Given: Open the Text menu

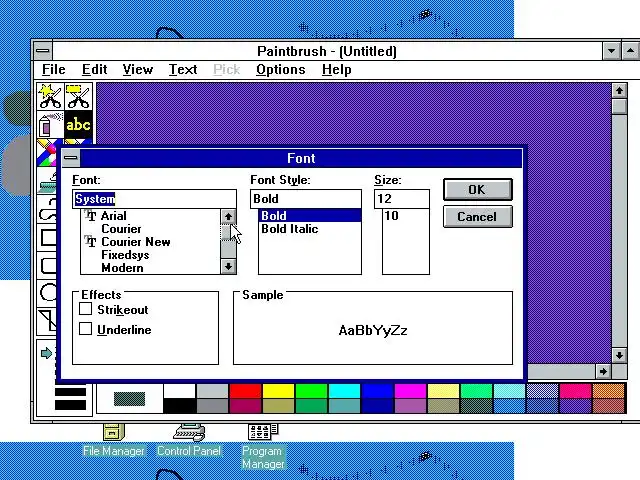Looking at the screenshot, I should (183, 70).
